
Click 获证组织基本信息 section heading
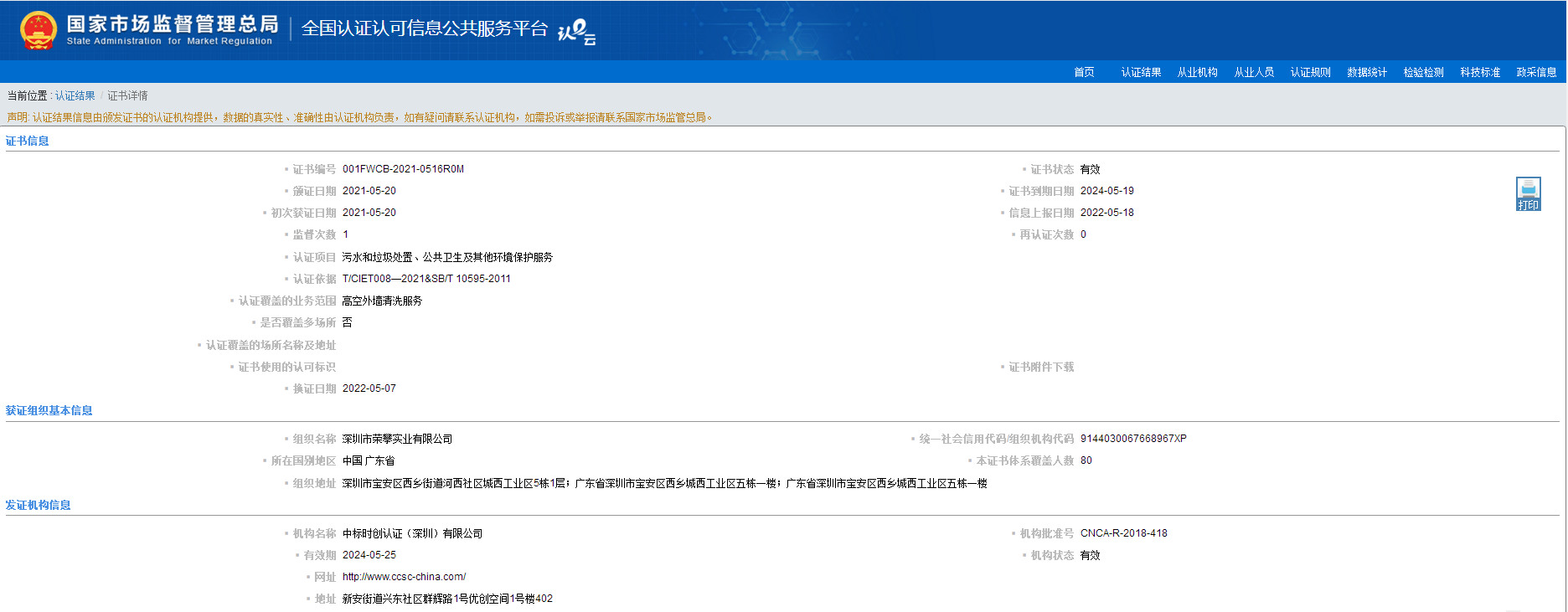49,410
